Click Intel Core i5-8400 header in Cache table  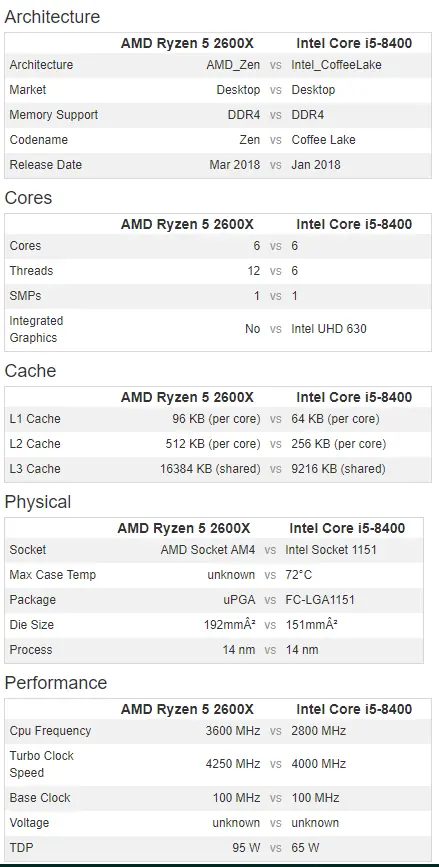[x=354, y=397]
